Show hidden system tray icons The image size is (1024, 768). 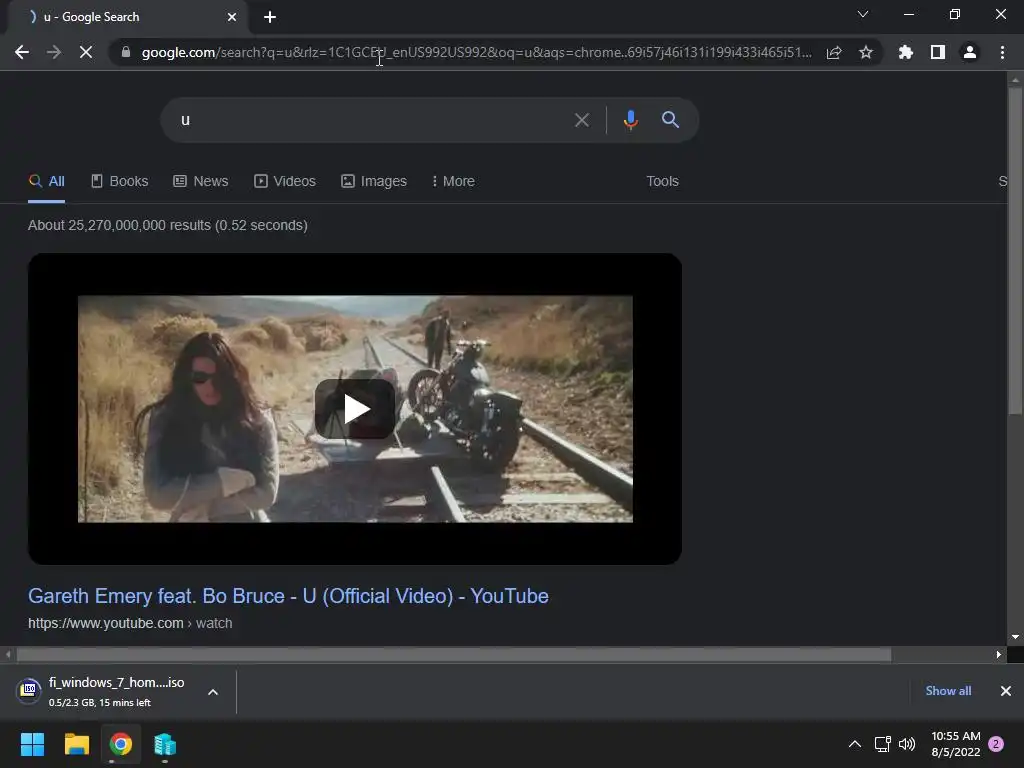[x=854, y=744]
